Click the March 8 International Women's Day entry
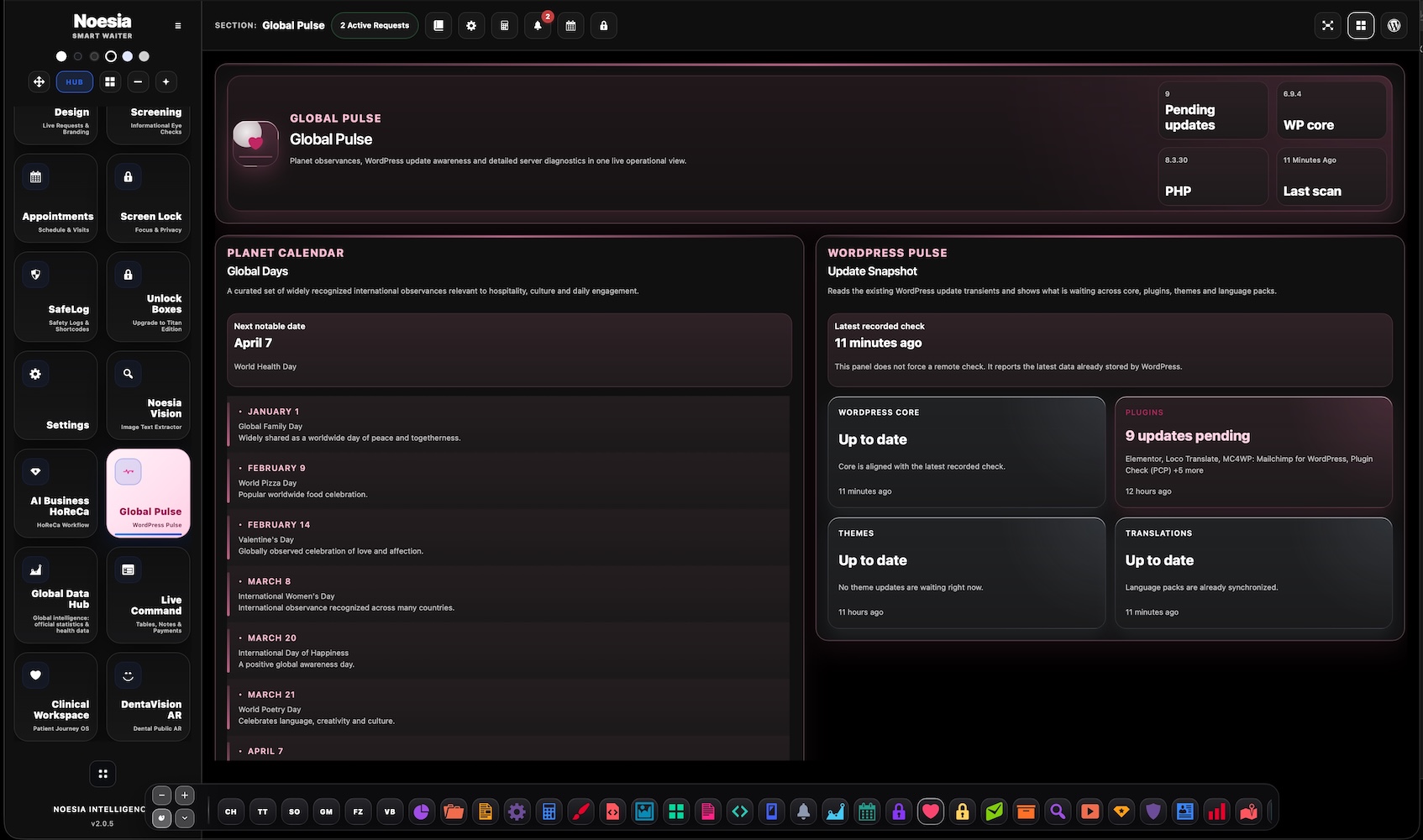Image resolution: width=1423 pixels, height=840 pixels. pos(509,594)
